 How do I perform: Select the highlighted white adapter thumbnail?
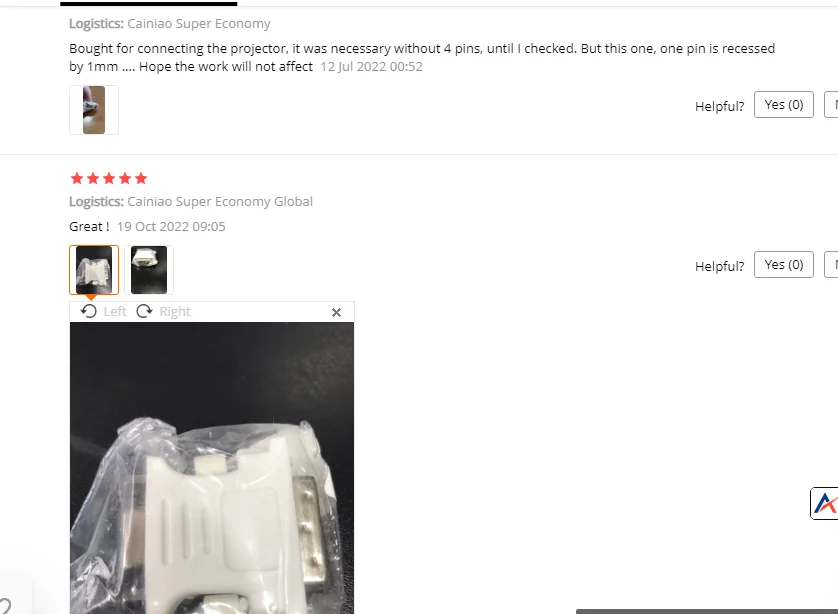(x=94, y=270)
